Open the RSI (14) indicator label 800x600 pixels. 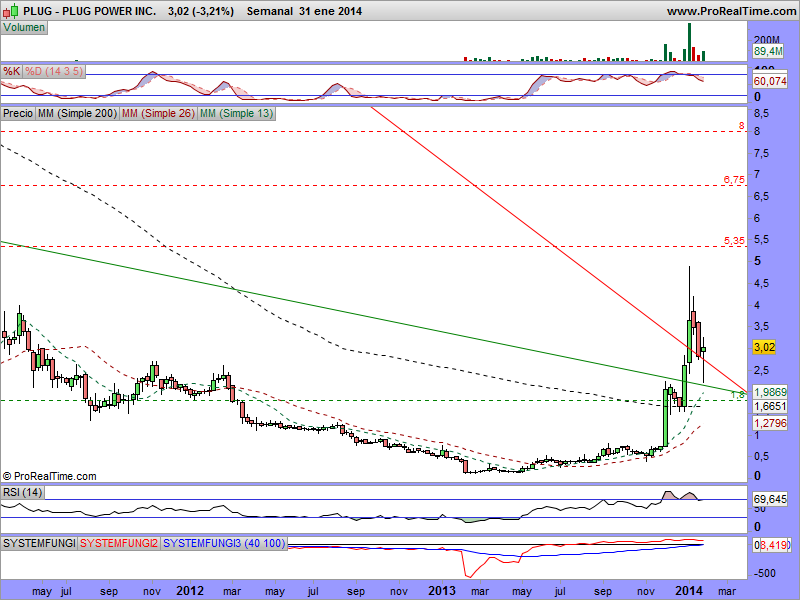click(x=22, y=492)
